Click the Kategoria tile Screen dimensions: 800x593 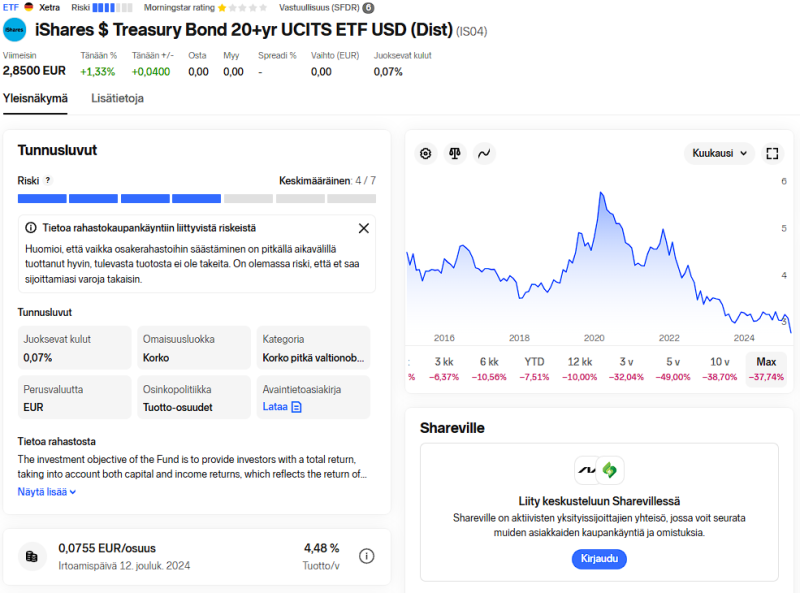(x=313, y=348)
